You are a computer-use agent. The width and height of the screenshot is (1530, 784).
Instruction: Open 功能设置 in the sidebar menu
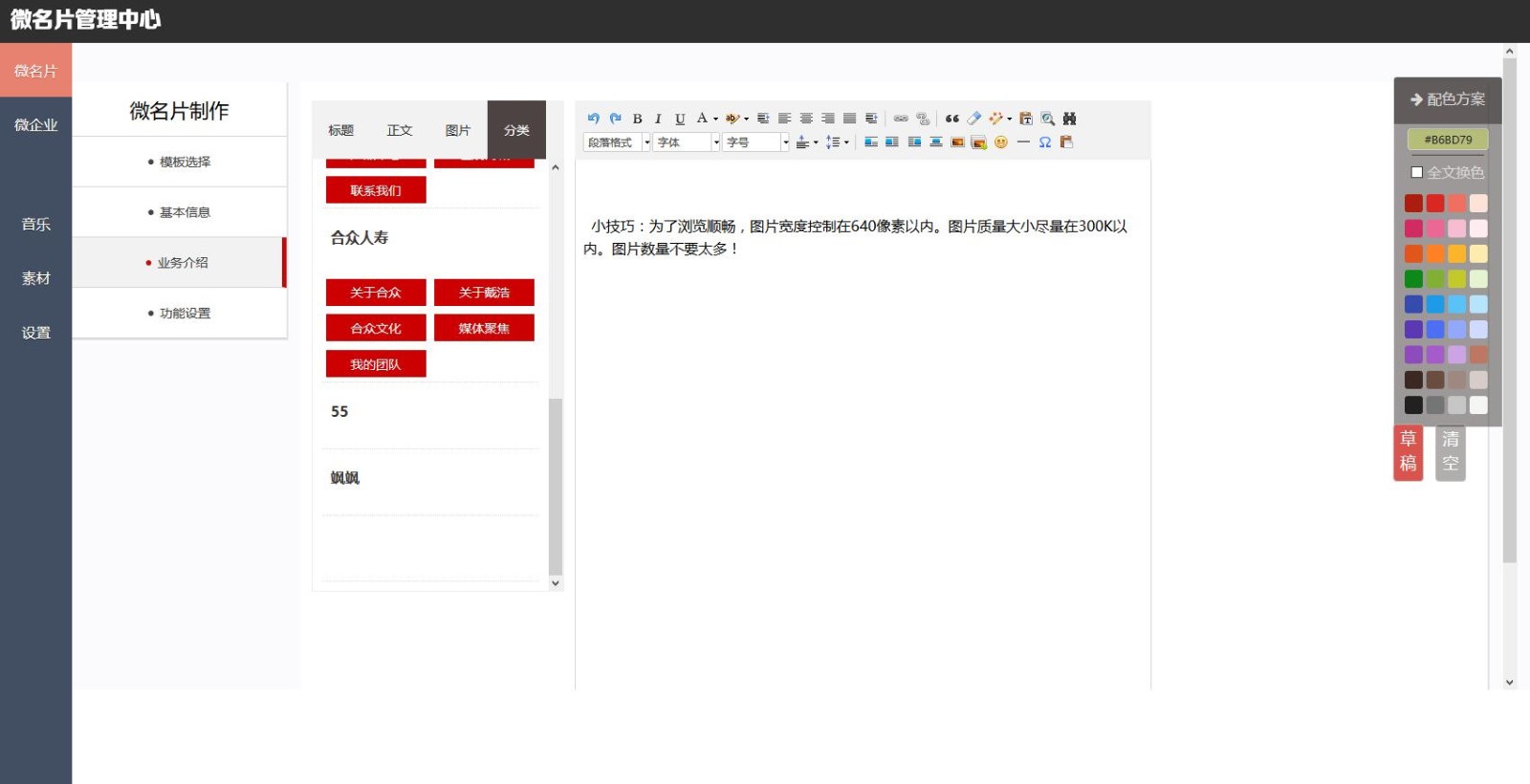(x=185, y=314)
